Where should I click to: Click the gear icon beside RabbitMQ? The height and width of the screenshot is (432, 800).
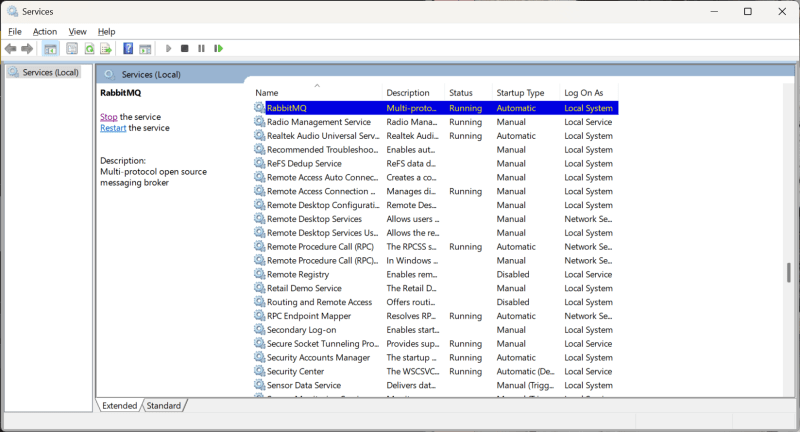click(x=260, y=108)
